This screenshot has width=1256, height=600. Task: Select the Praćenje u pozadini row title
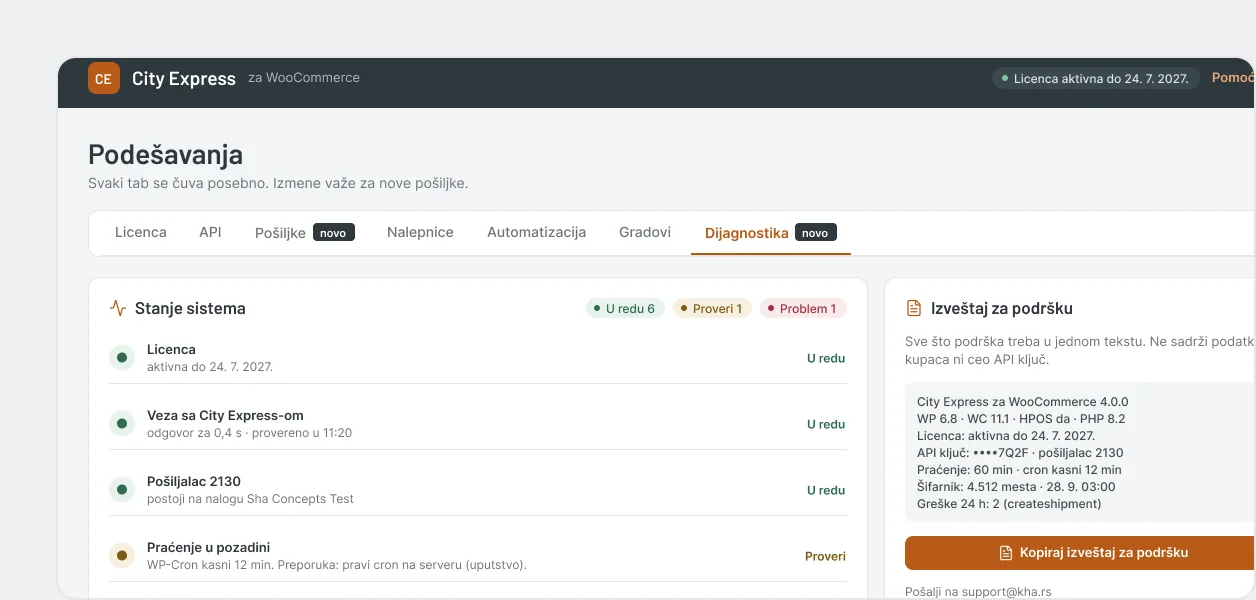point(208,547)
